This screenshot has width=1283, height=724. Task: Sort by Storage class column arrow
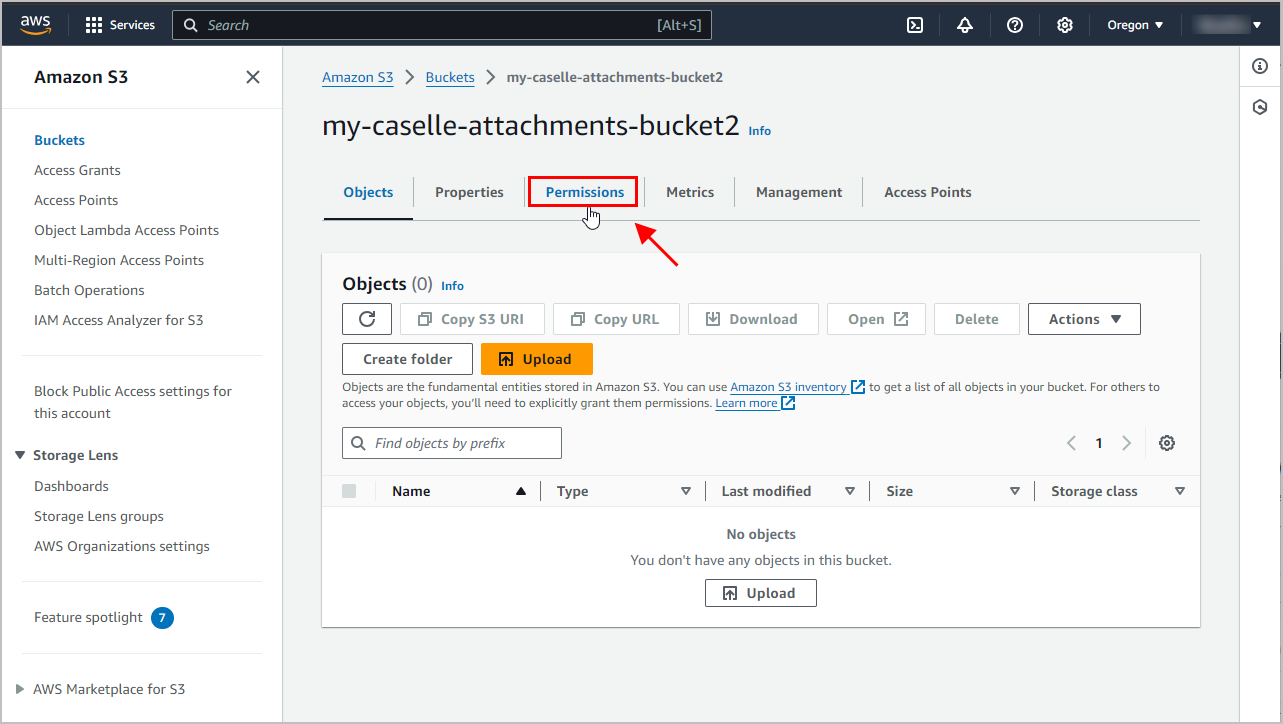1180,491
